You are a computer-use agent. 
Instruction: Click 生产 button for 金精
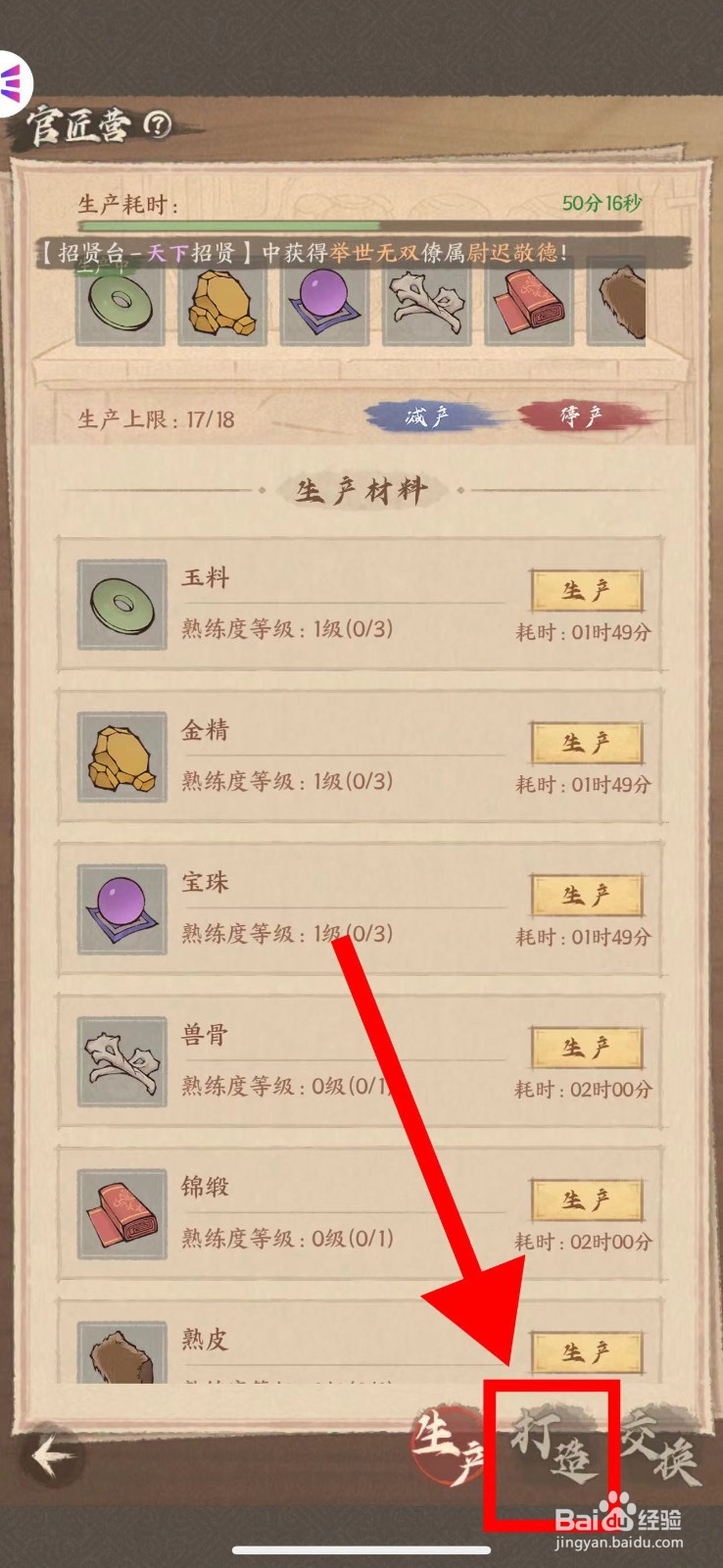point(587,743)
